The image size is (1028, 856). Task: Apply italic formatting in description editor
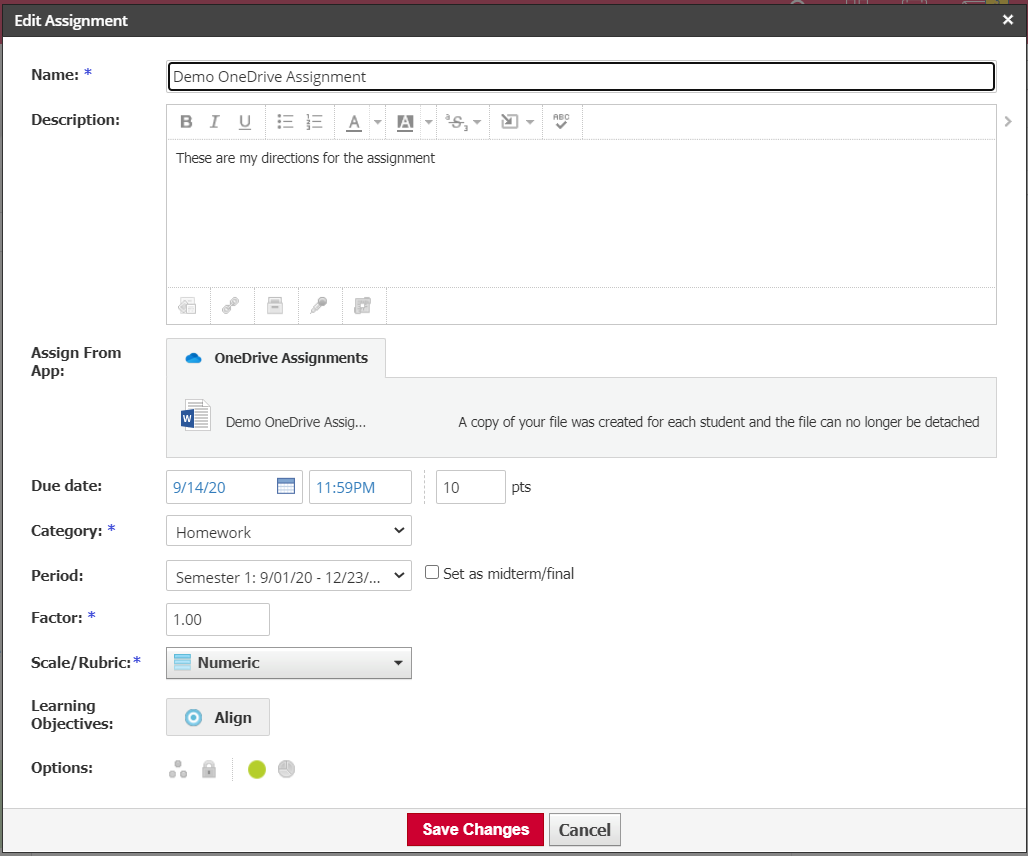(x=214, y=122)
